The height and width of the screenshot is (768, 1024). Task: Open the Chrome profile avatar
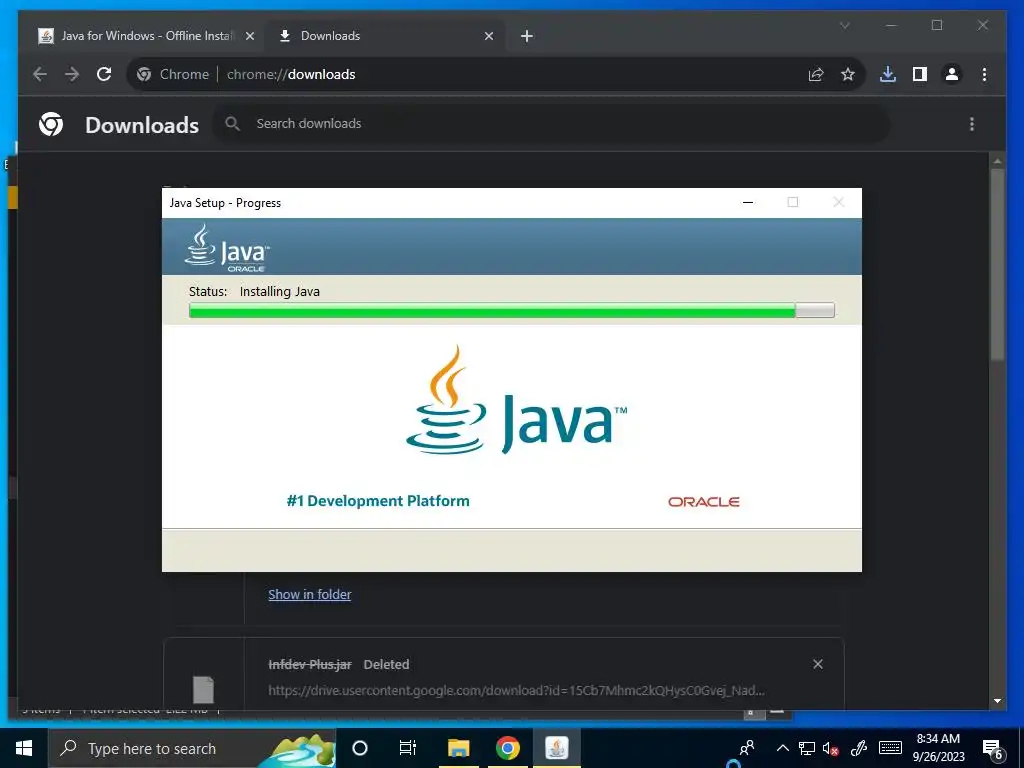pyautogui.click(x=952, y=74)
